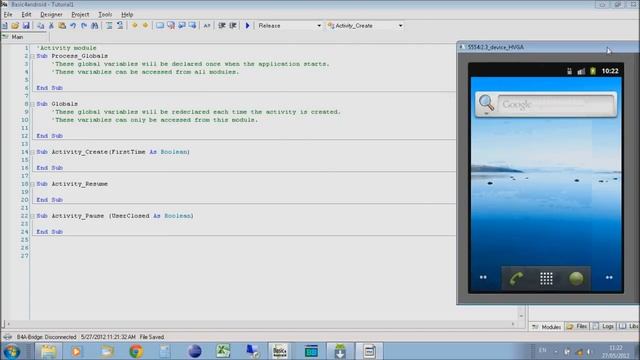
Task: Click the A? autocomplete toolbar icon
Action: [x=207, y=26]
